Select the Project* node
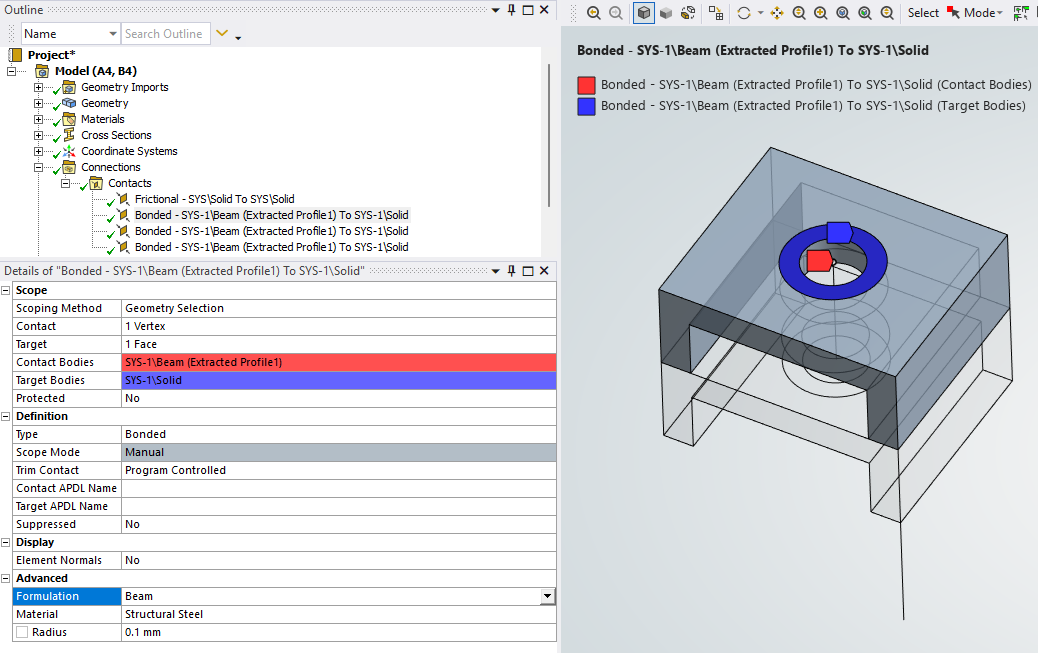 [51, 55]
